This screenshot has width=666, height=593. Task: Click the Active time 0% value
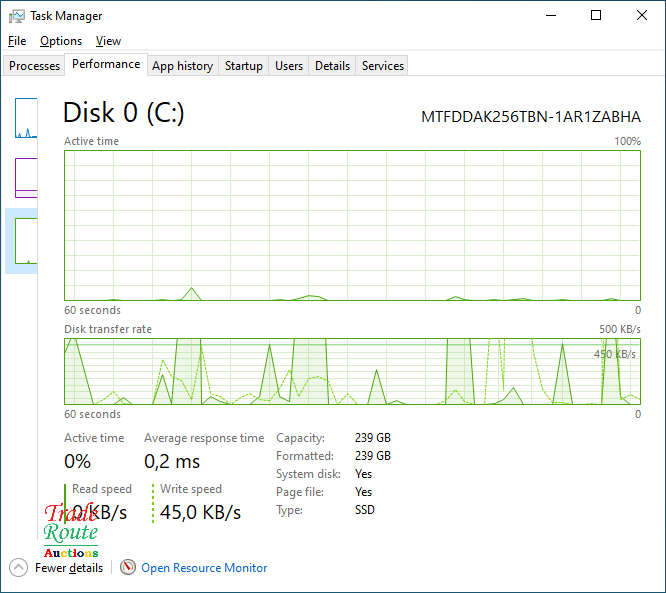point(77,461)
